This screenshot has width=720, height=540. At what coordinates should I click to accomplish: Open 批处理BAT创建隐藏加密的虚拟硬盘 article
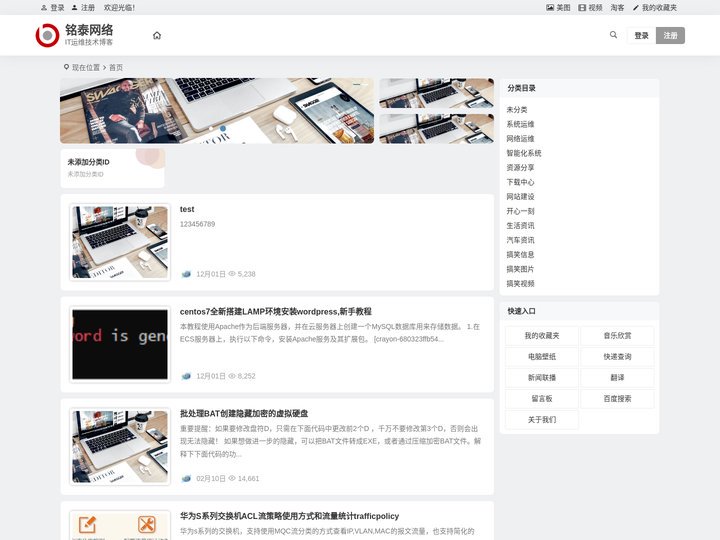pyautogui.click(x=244, y=413)
